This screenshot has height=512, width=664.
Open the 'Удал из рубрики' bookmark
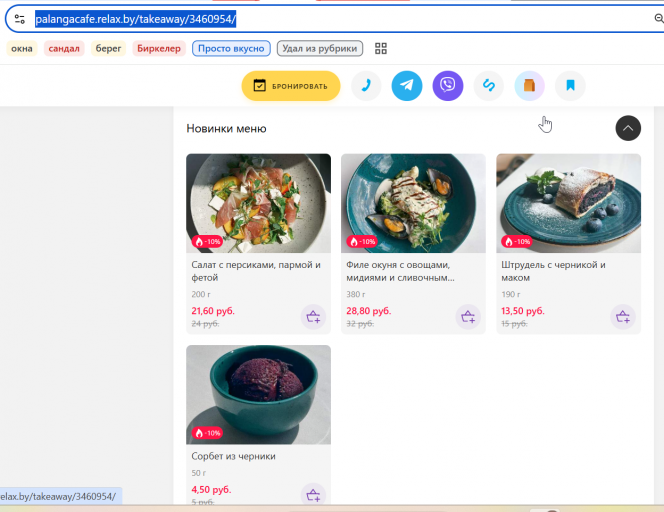pos(320,48)
